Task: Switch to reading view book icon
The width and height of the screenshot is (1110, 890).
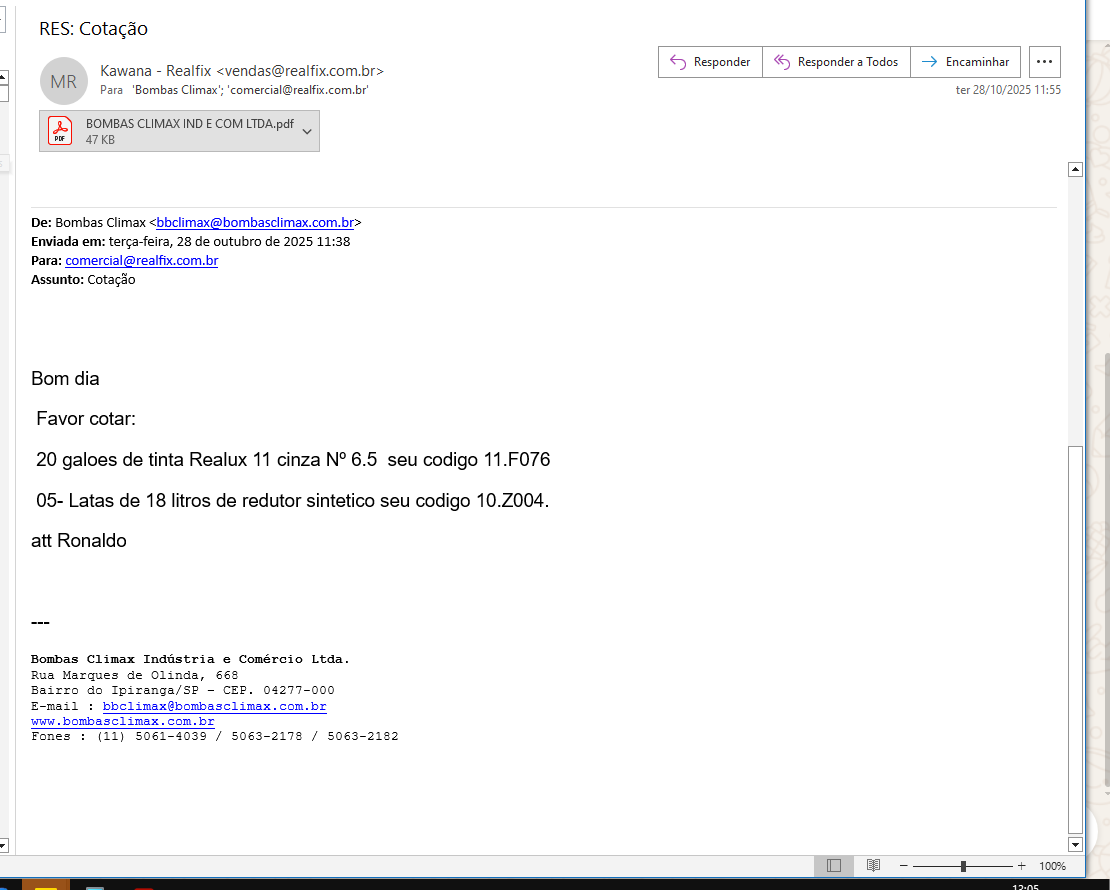Action: [x=873, y=866]
